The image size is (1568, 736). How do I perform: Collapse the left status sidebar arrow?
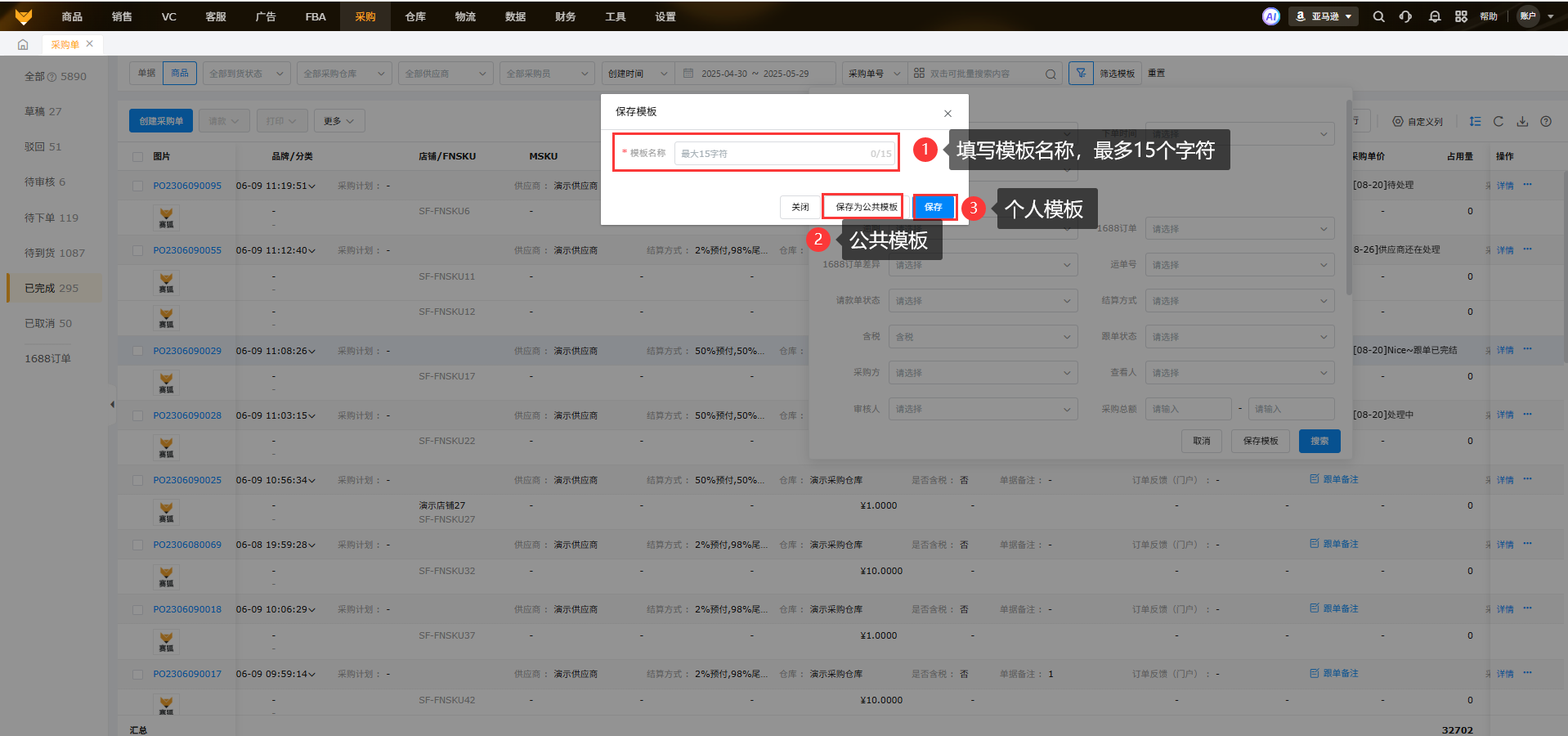pos(112,404)
